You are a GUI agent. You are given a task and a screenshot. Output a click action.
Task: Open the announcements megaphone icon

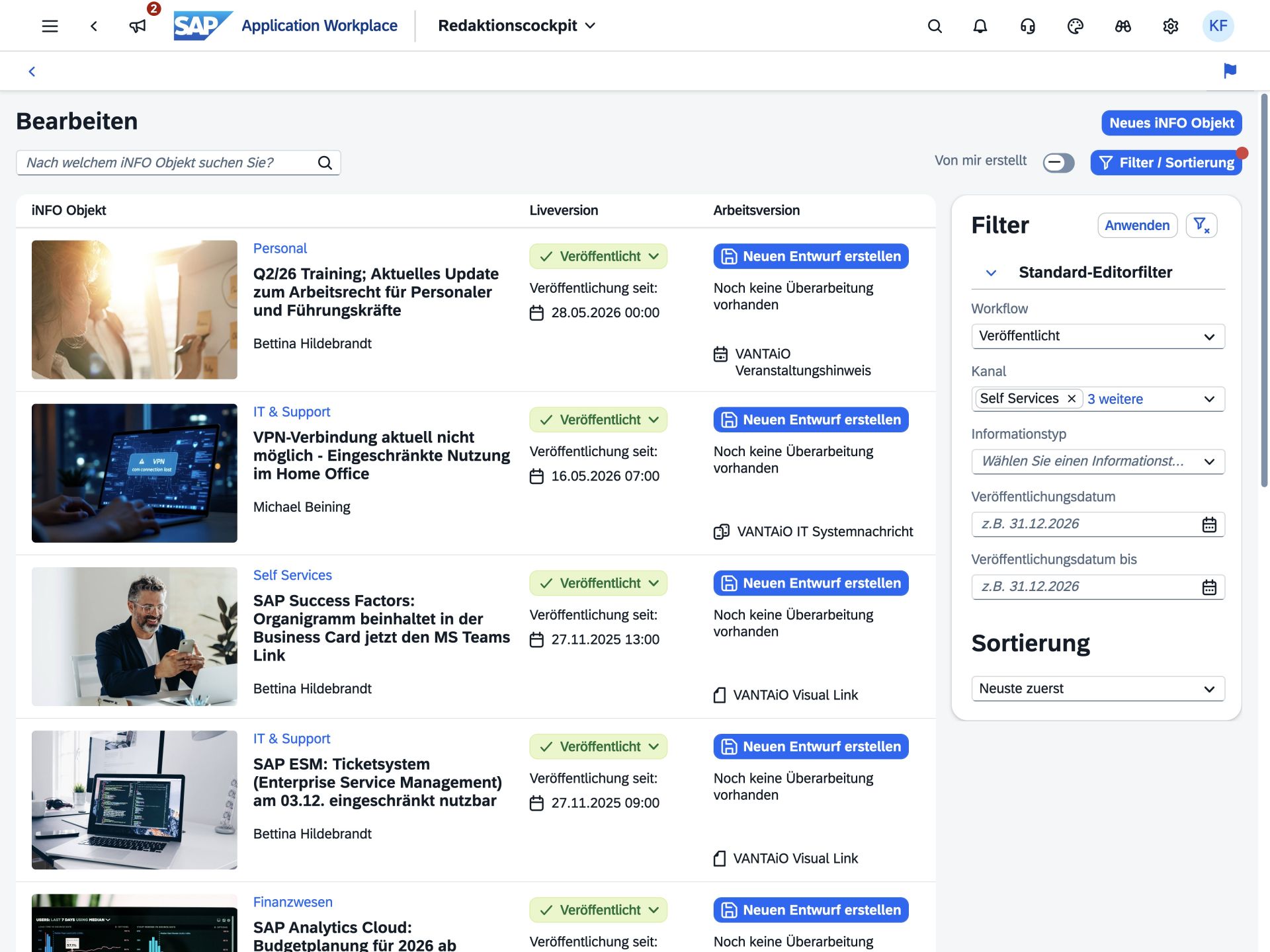point(138,26)
